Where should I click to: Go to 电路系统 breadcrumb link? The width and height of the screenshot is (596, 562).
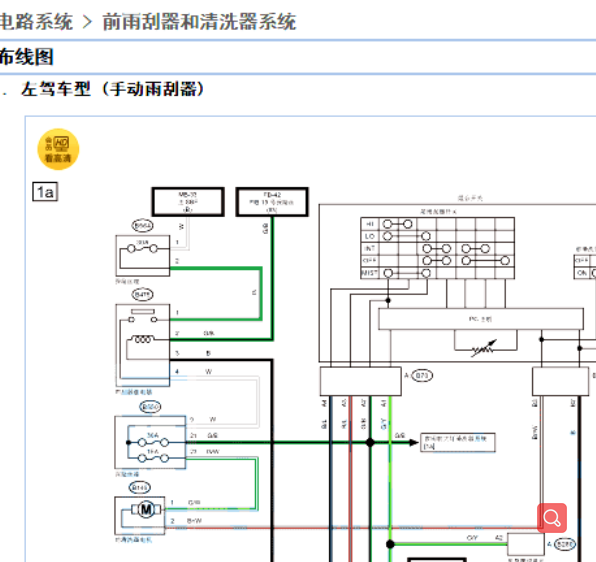point(36,22)
